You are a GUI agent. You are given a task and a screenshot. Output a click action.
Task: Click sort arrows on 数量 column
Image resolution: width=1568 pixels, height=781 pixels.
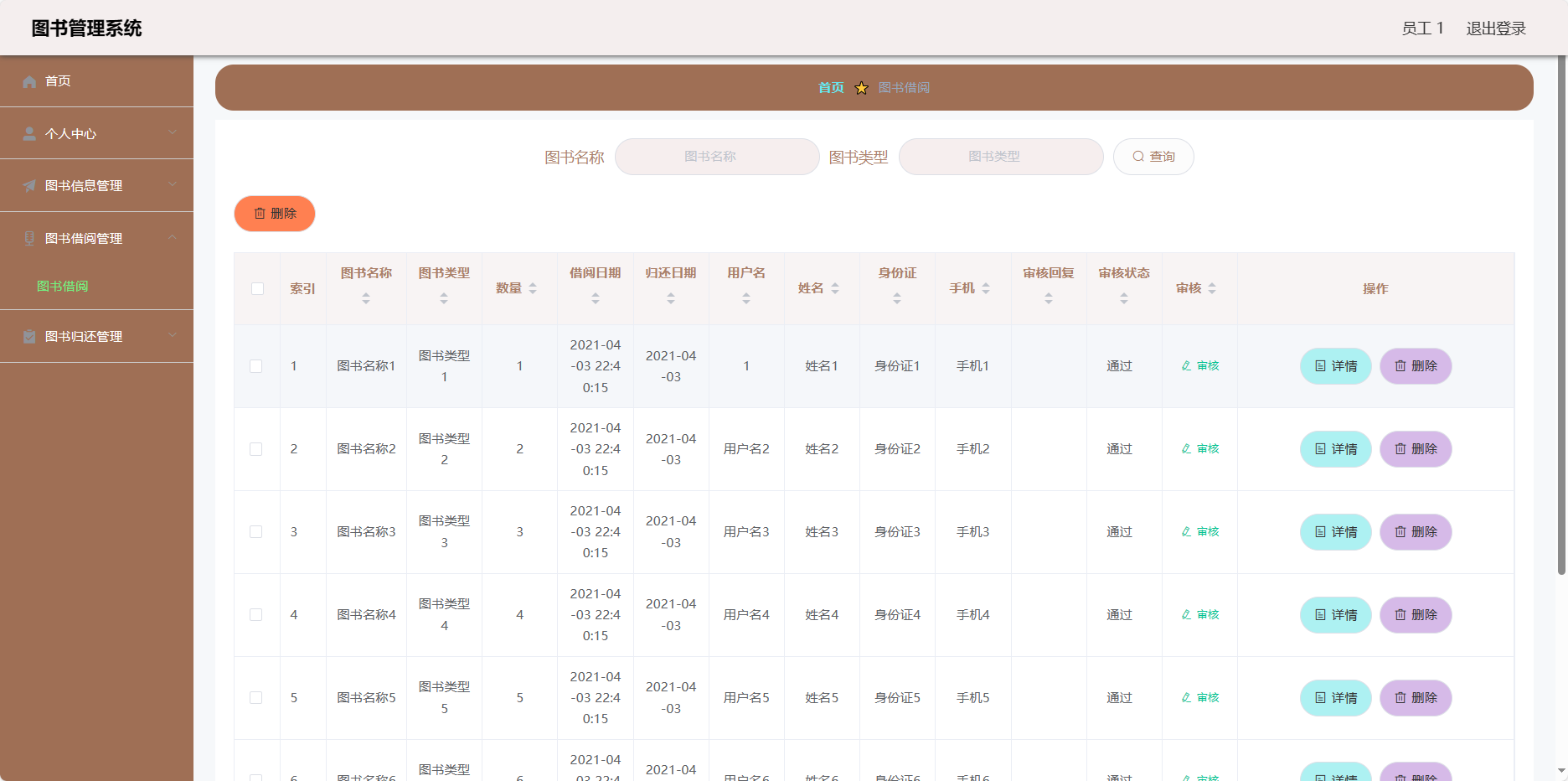[x=533, y=288]
